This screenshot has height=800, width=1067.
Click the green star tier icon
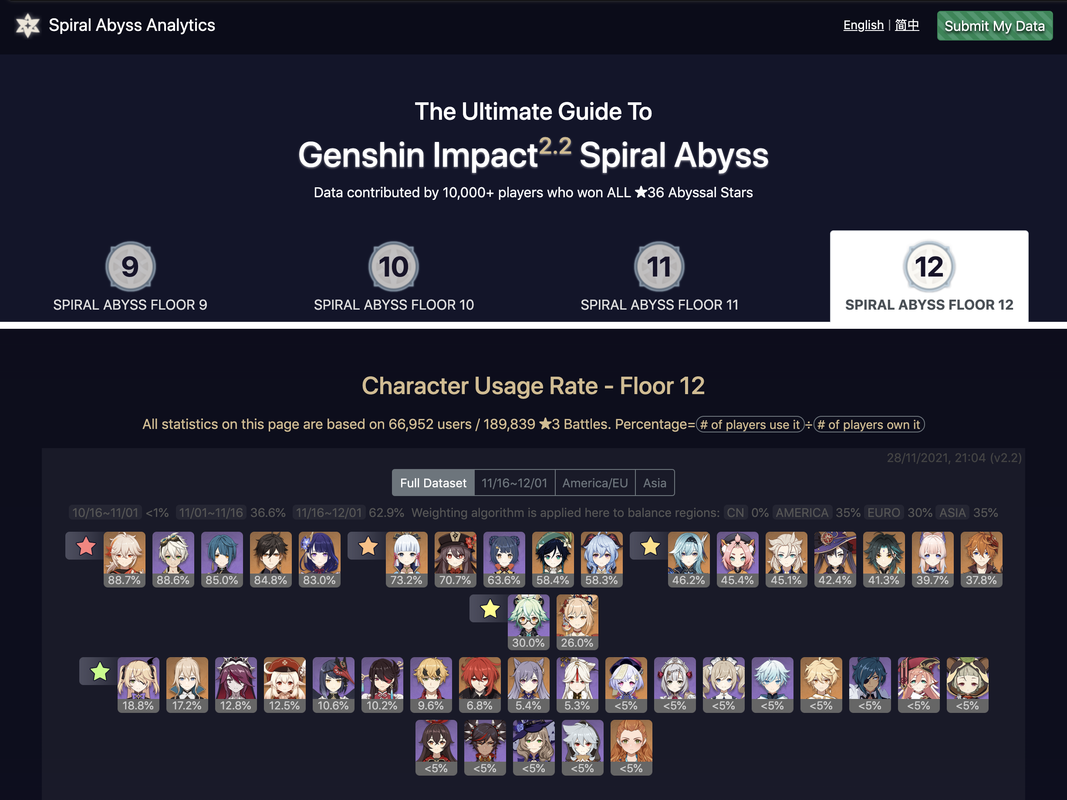click(100, 671)
